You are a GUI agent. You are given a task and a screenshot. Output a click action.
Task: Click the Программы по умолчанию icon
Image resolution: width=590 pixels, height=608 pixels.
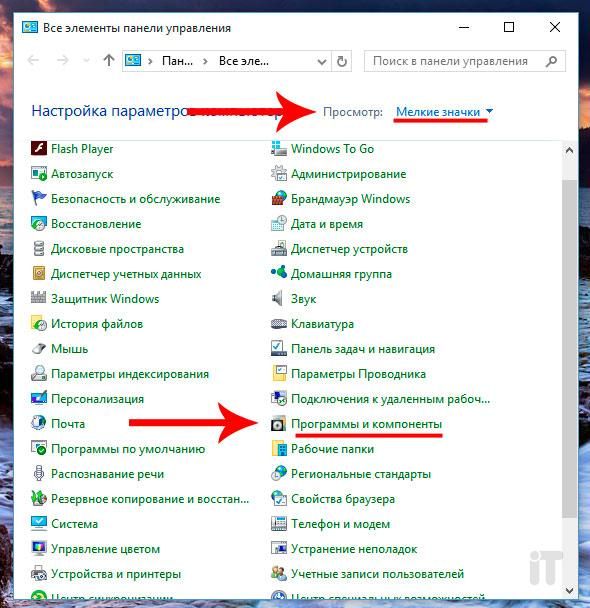39,449
